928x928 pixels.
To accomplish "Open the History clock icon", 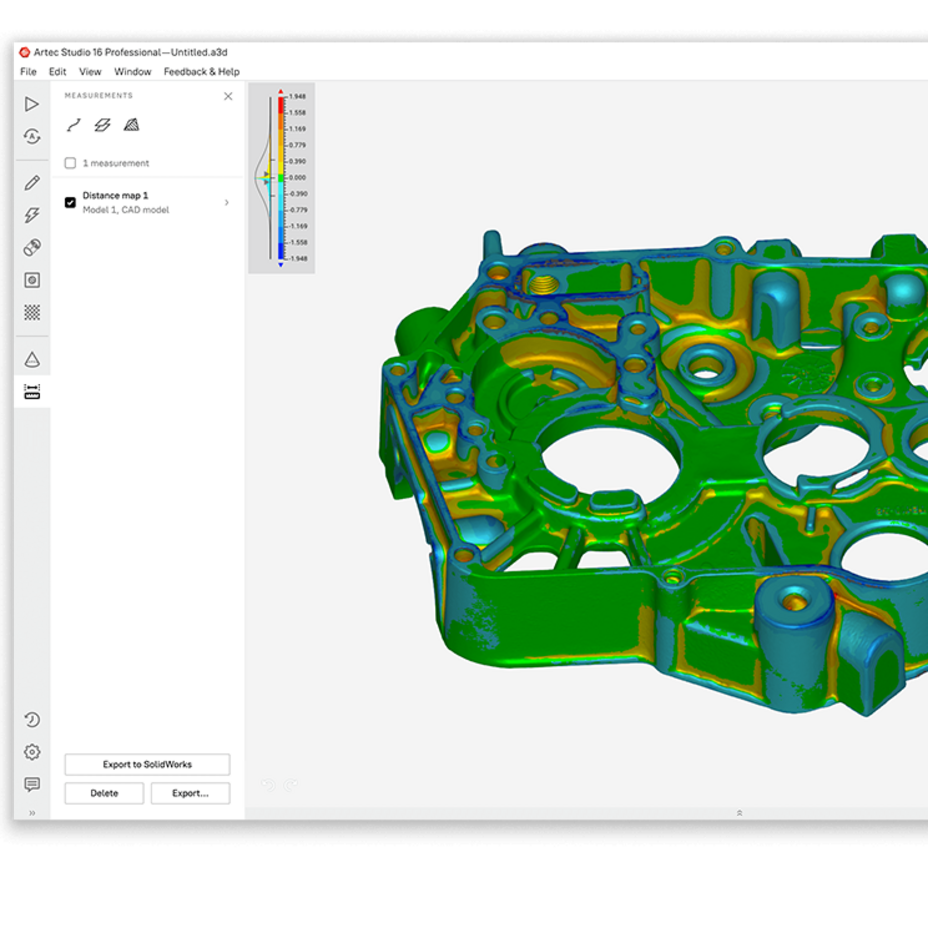I will pyautogui.click(x=32, y=720).
